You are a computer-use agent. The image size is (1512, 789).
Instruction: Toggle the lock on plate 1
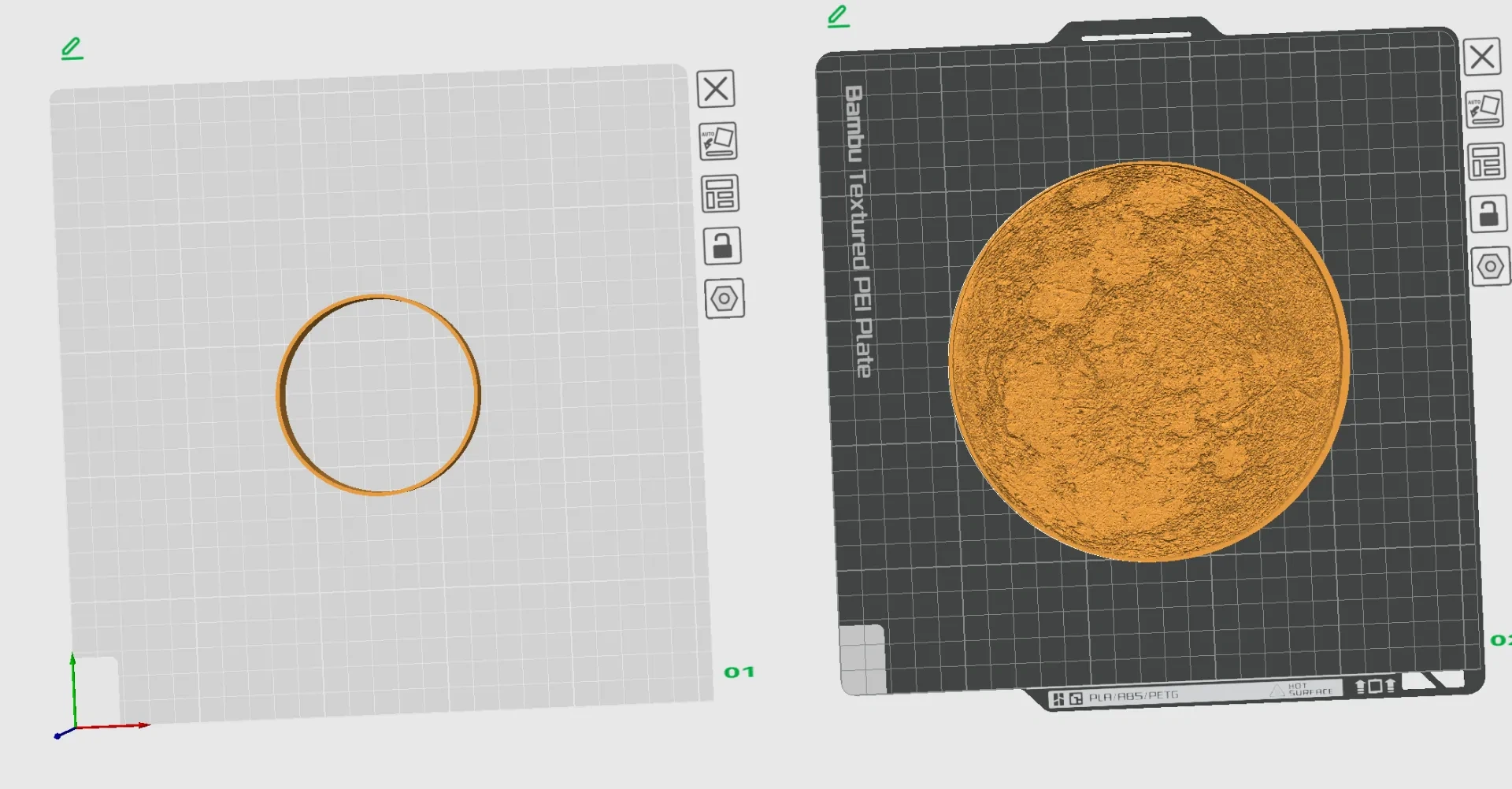722,246
